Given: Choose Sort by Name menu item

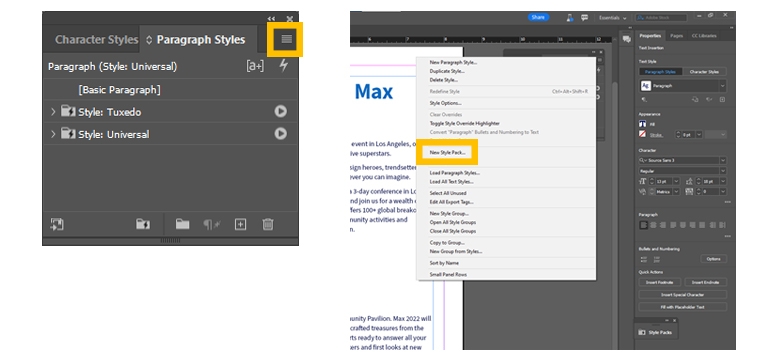Looking at the screenshot, I should coord(444,263).
